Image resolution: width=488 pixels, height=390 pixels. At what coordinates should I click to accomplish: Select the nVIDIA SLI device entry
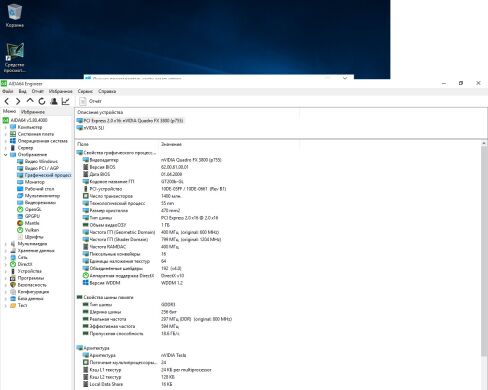(x=90, y=128)
